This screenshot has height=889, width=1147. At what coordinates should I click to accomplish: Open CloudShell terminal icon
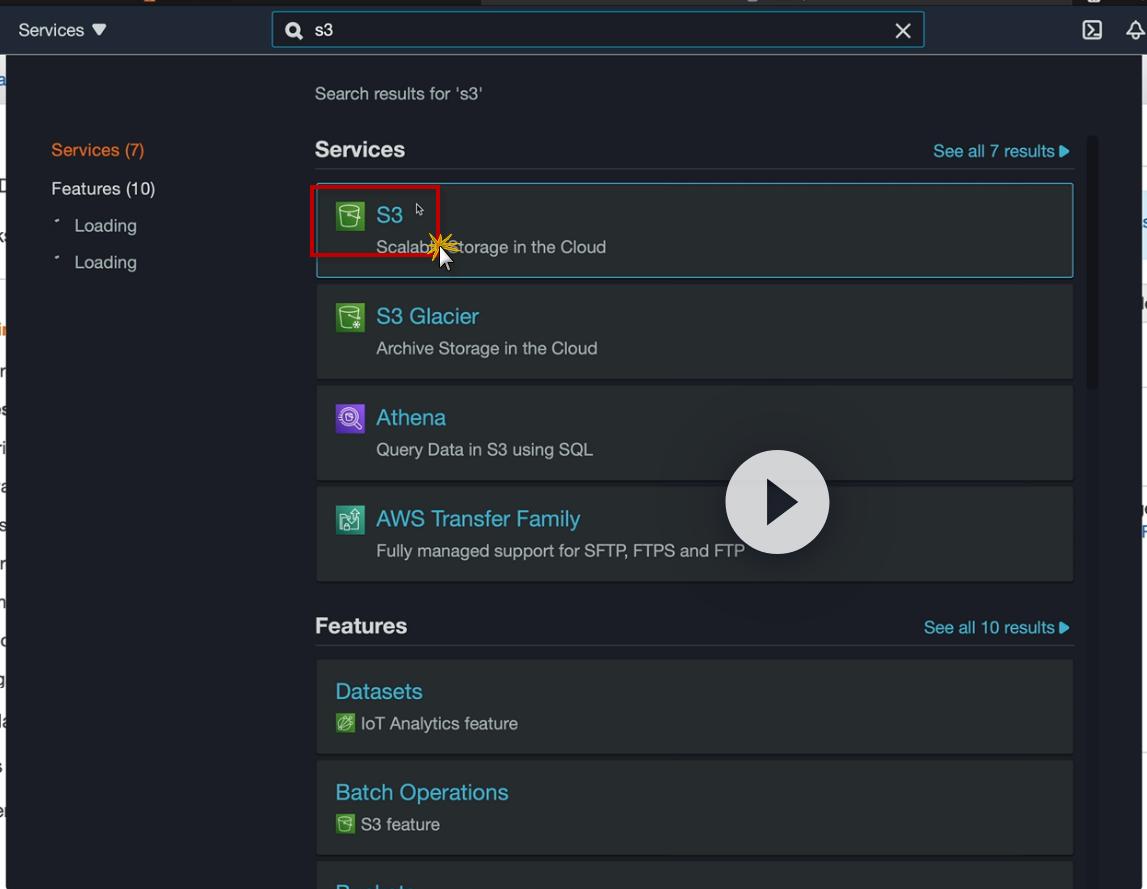click(x=1091, y=30)
